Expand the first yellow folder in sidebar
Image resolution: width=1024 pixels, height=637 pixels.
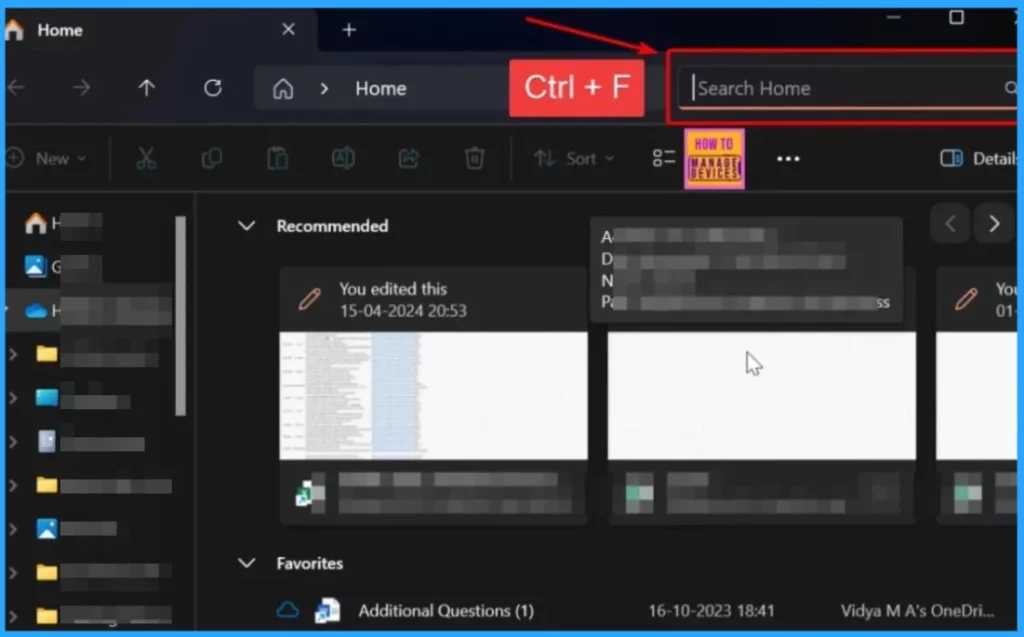pyautogui.click(x=12, y=354)
